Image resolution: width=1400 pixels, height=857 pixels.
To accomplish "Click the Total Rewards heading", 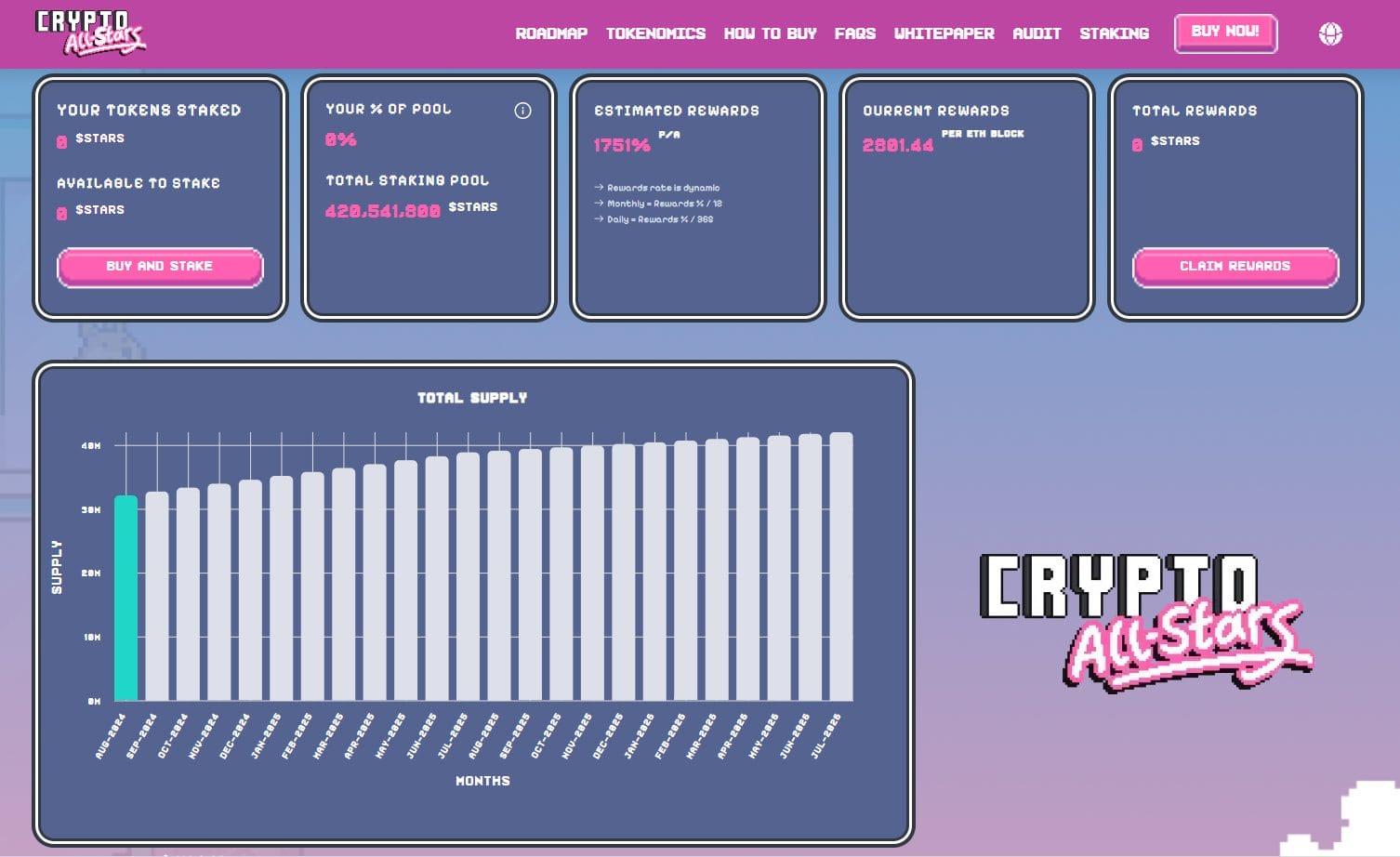I will click(1195, 111).
